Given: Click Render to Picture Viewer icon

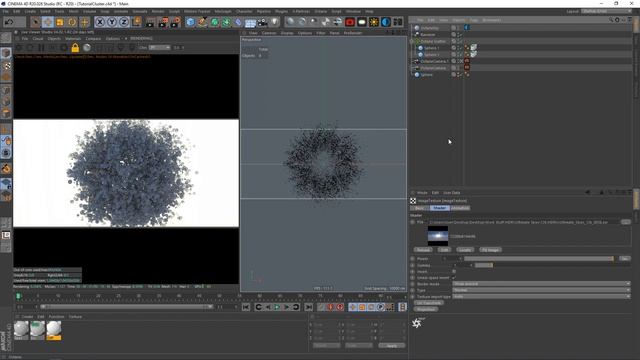Looking at the screenshot, I should pyautogui.click(x=163, y=22).
